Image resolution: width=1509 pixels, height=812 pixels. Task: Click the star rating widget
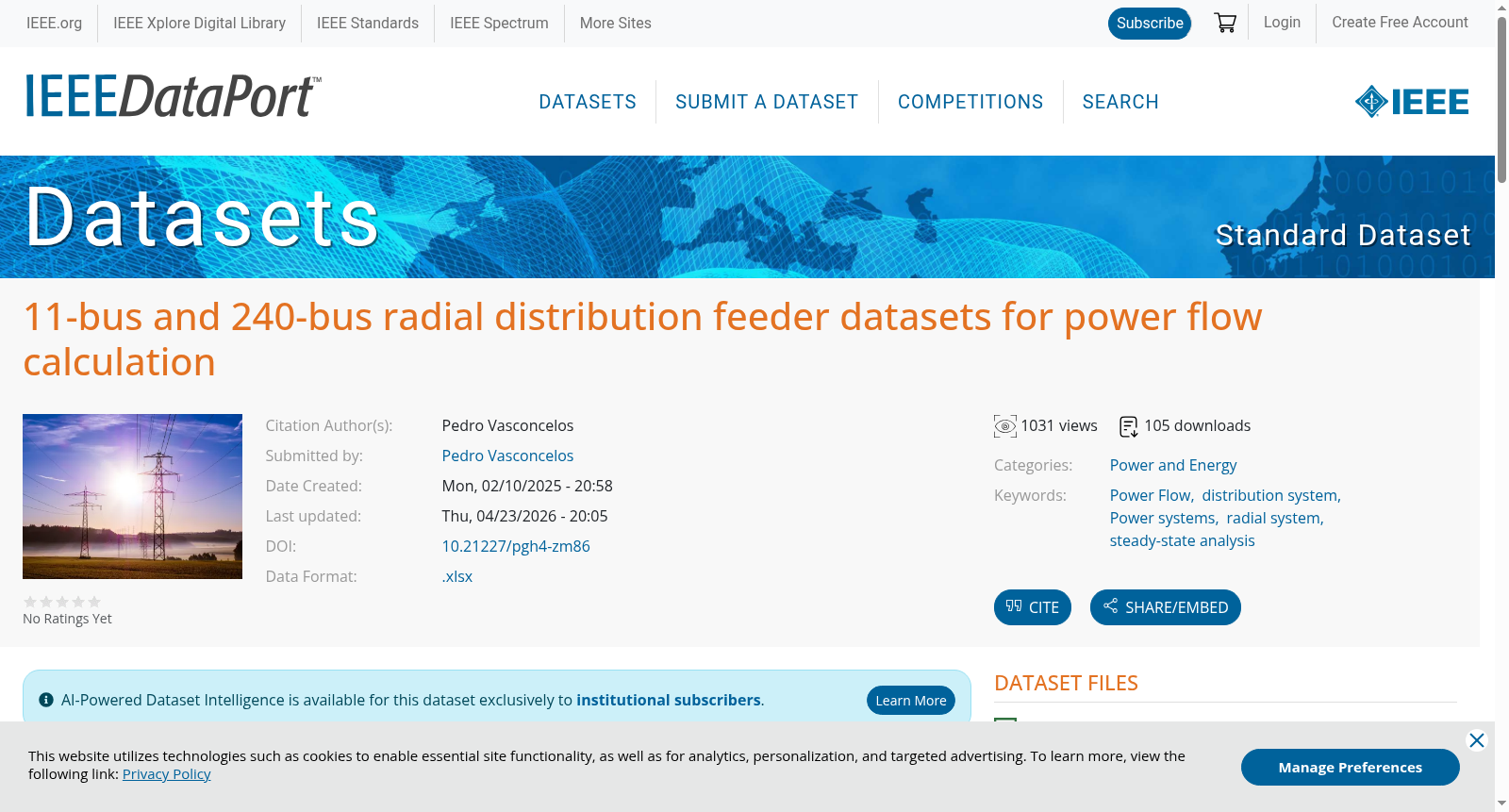(62, 602)
